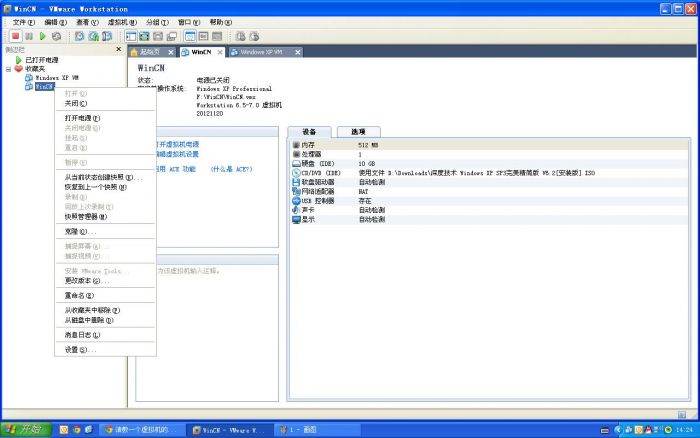Close the Home (起始页) tab

(171, 52)
